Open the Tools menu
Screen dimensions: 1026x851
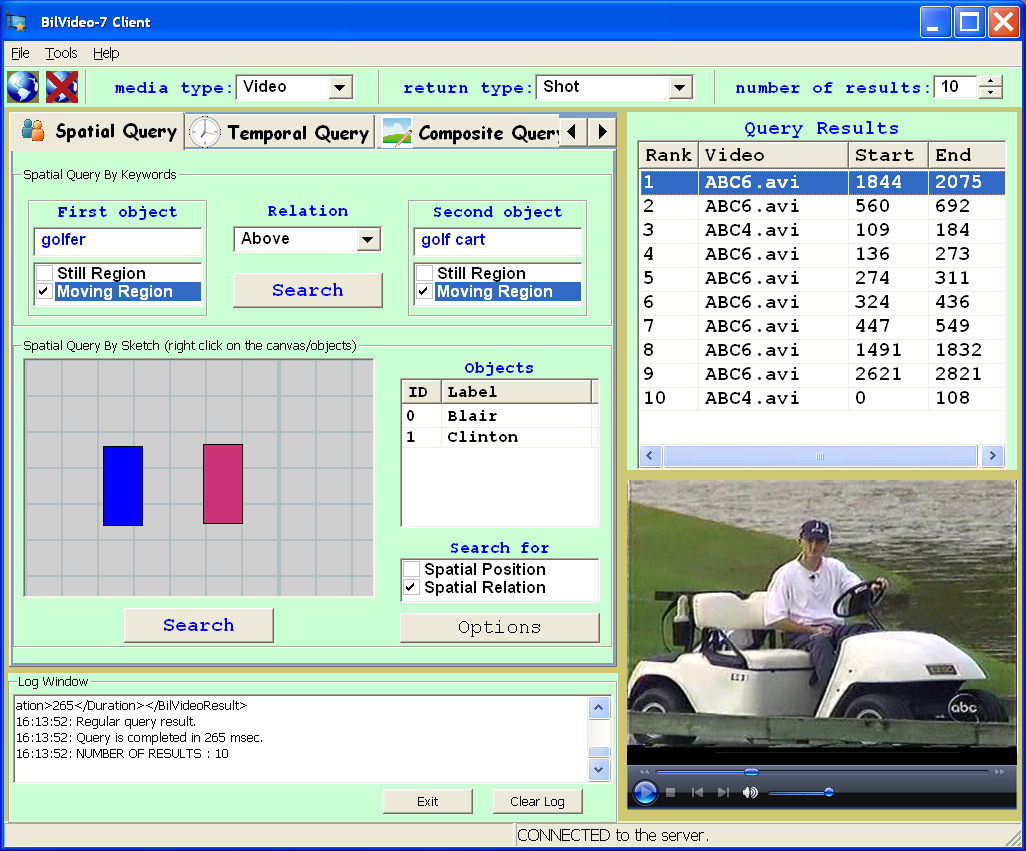tap(61, 53)
